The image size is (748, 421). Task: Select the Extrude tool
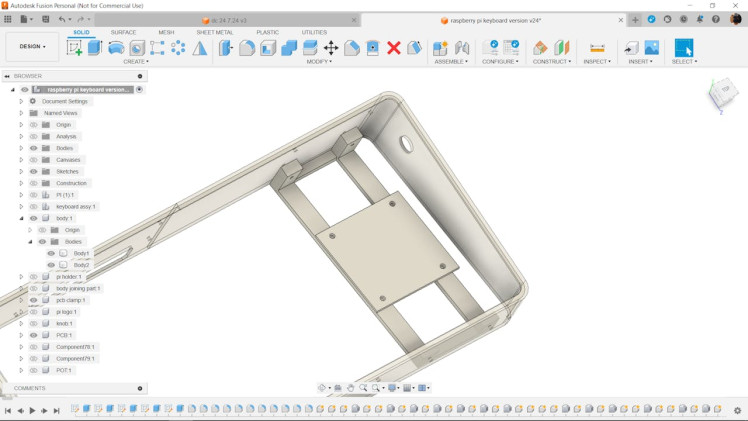(95, 48)
